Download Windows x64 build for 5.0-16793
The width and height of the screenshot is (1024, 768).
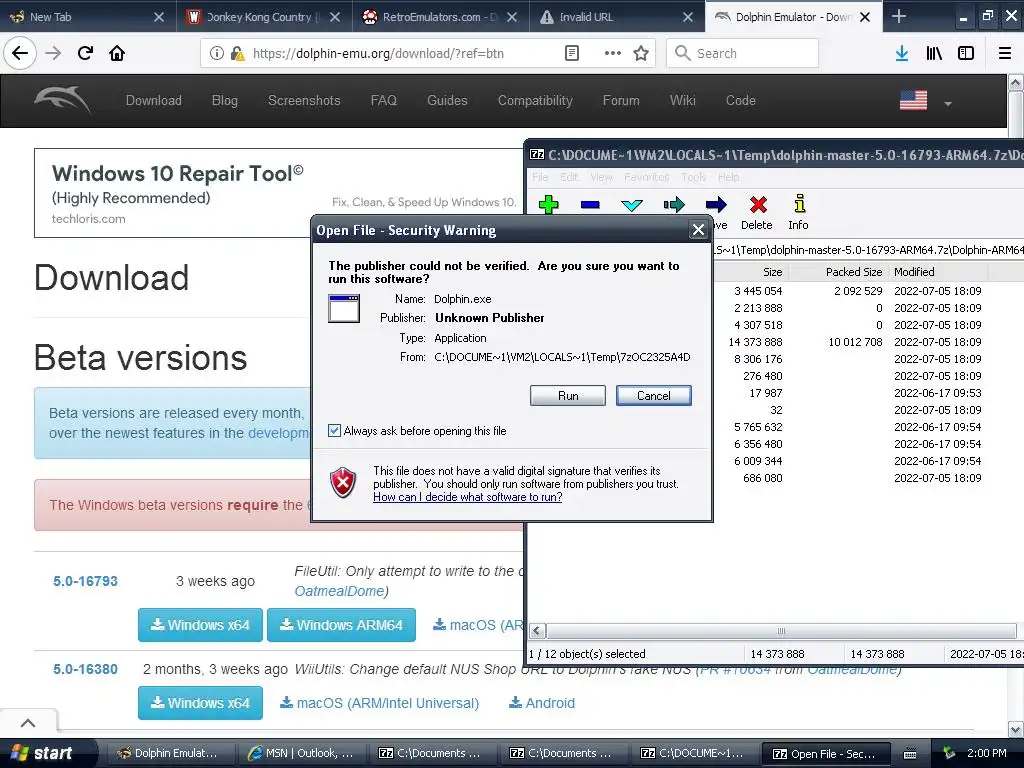tap(200, 625)
